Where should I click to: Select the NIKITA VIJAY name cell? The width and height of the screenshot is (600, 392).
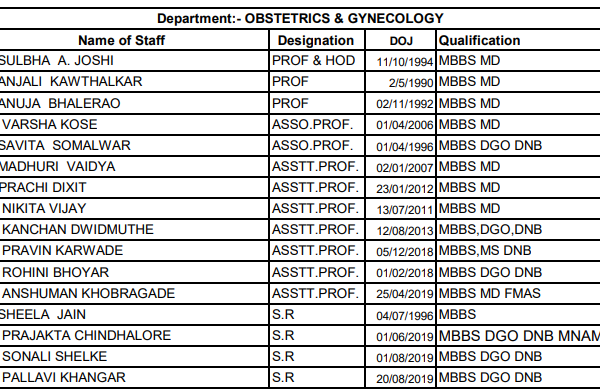pos(44,209)
